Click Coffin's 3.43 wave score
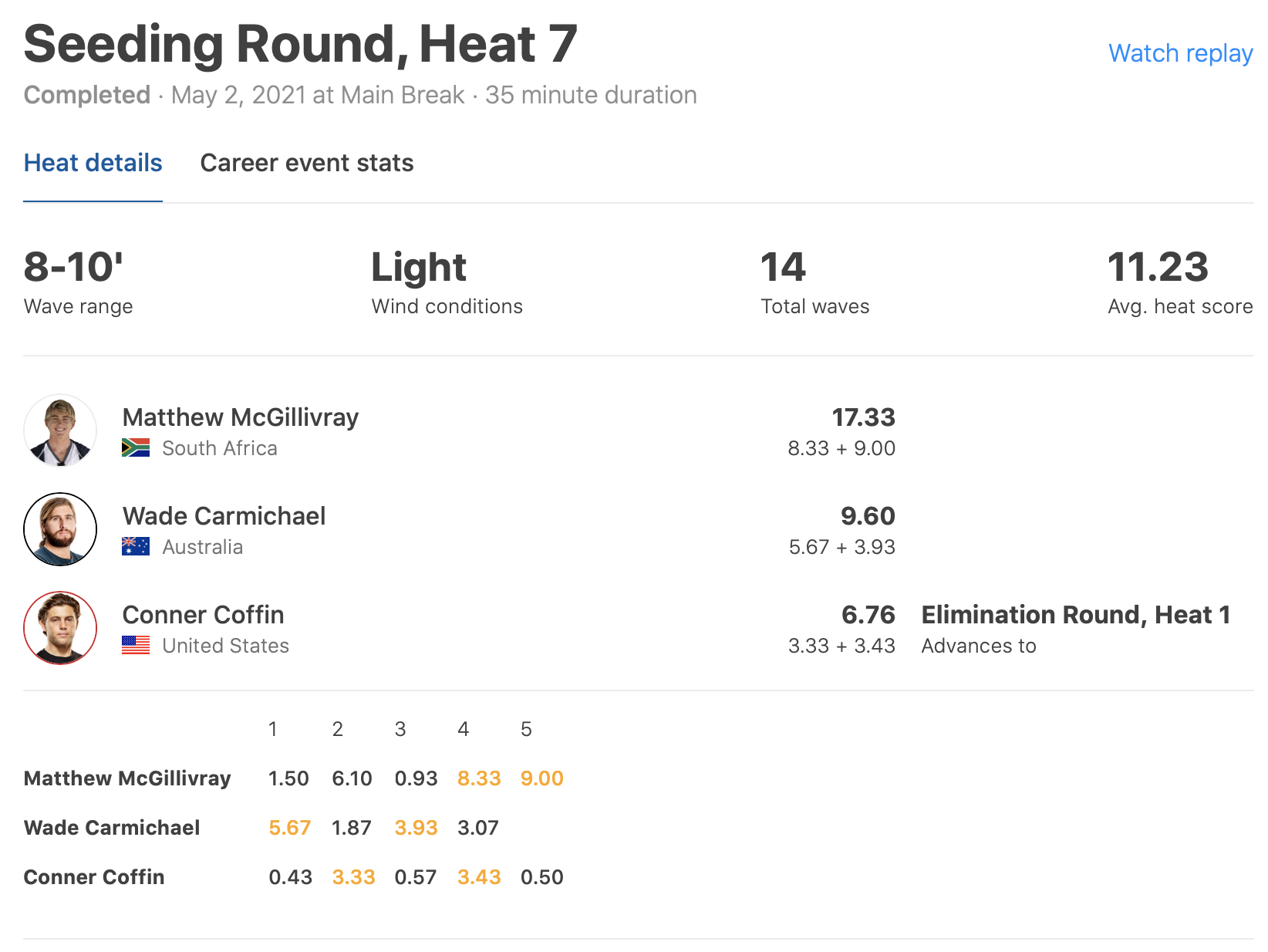Viewport: 1268px width, 952px height. [x=479, y=877]
